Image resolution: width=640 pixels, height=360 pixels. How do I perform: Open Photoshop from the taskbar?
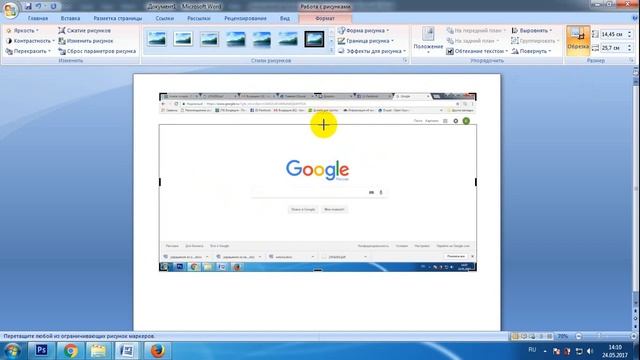click(41, 350)
